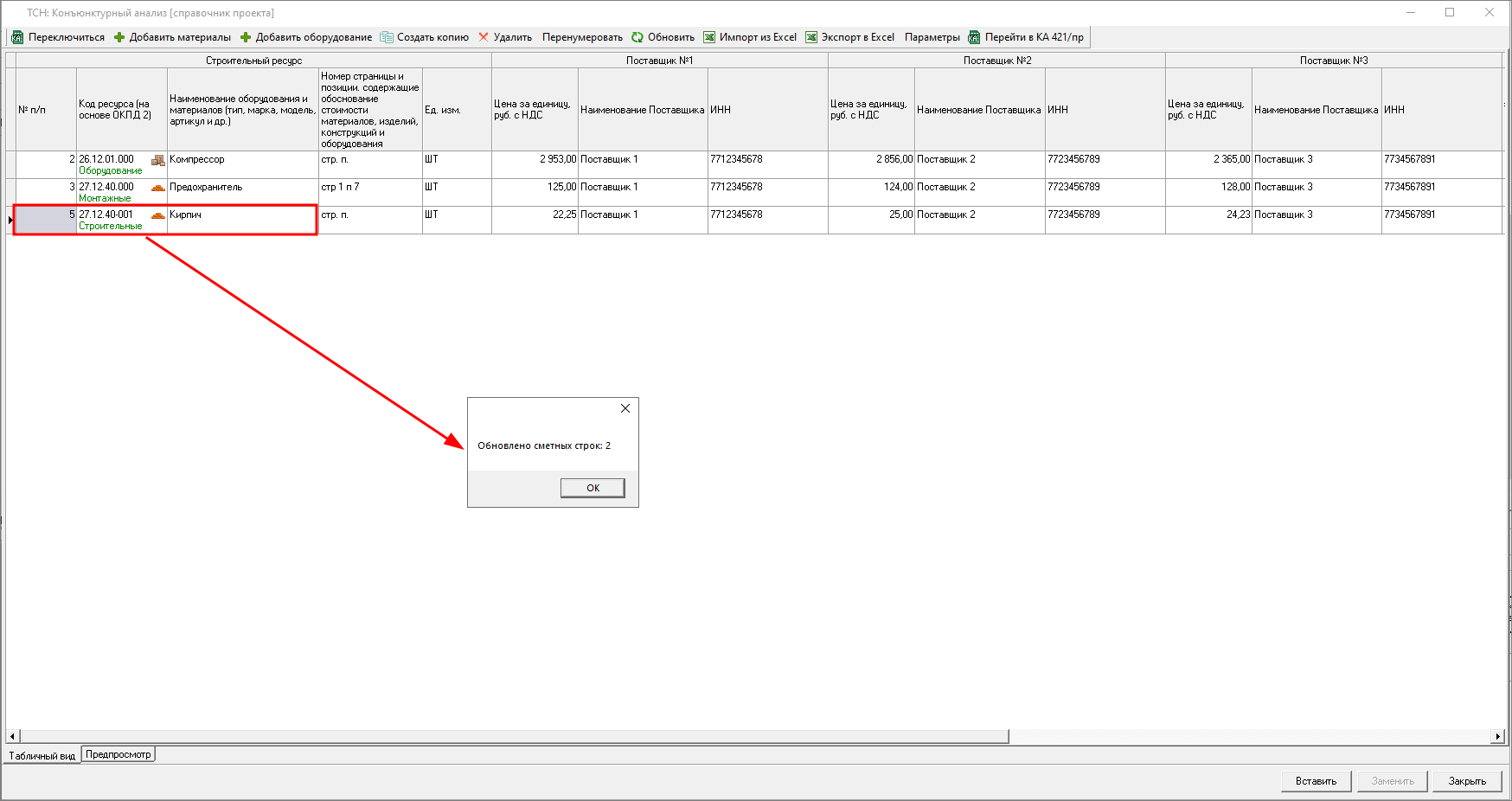The height and width of the screenshot is (801, 1512).
Task: Open Импорт из Excel icon
Action: 709,37
